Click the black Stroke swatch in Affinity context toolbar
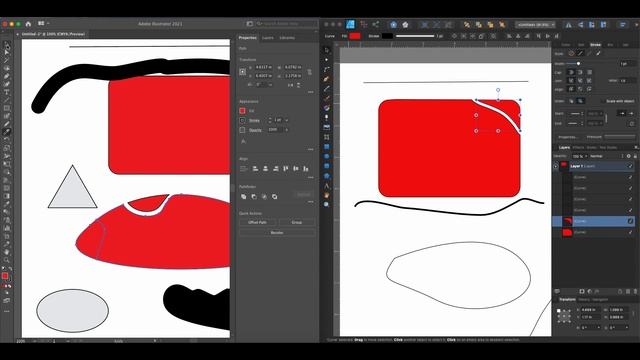 click(387, 36)
